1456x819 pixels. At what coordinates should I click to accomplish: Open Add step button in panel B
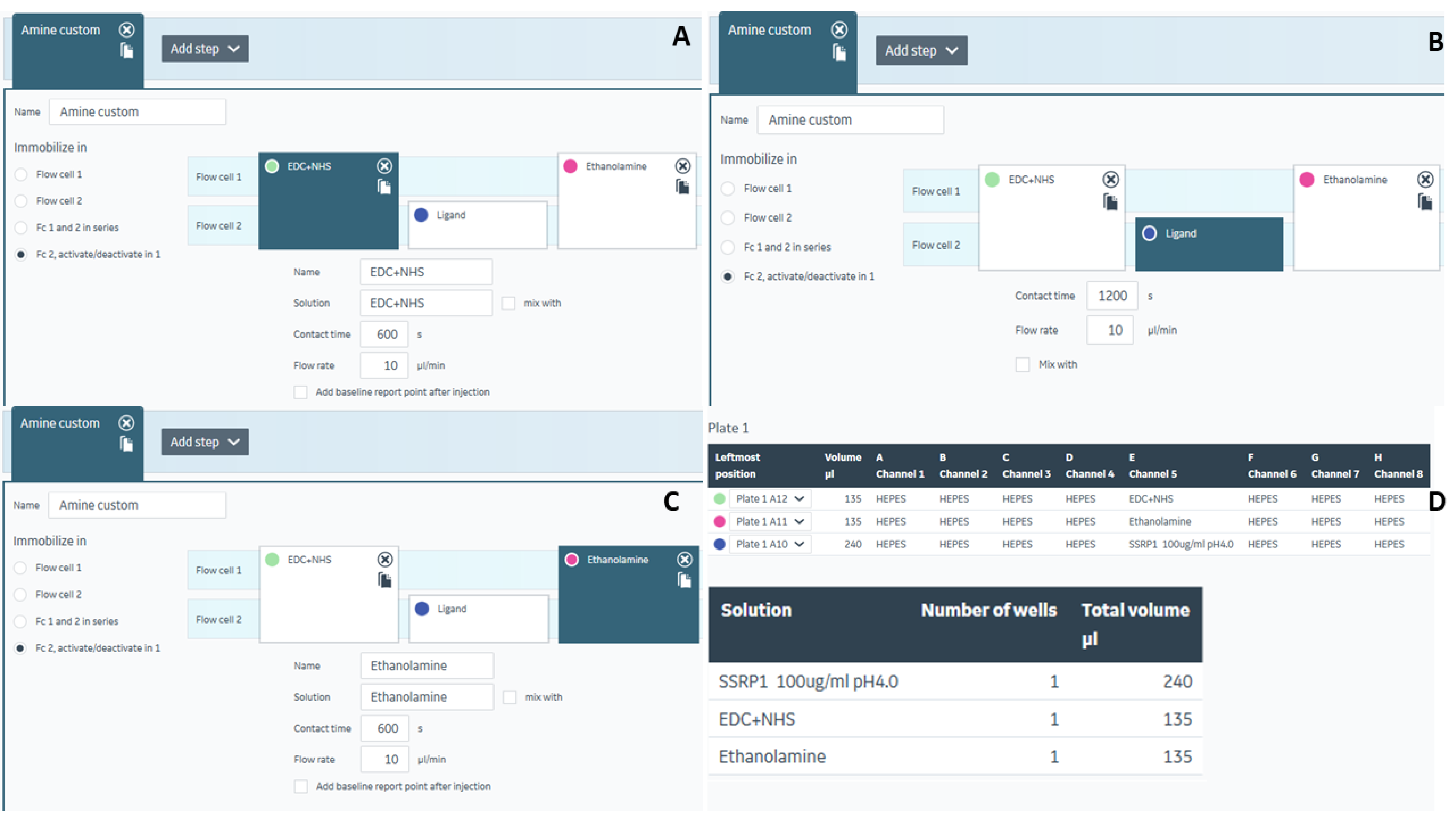click(x=921, y=51)
